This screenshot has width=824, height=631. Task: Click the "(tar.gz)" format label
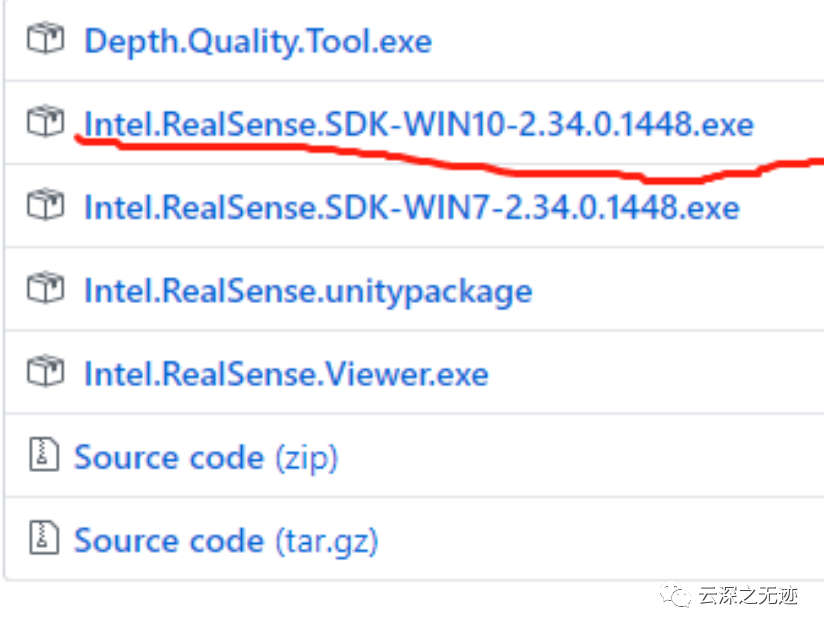tap(327, 541)
